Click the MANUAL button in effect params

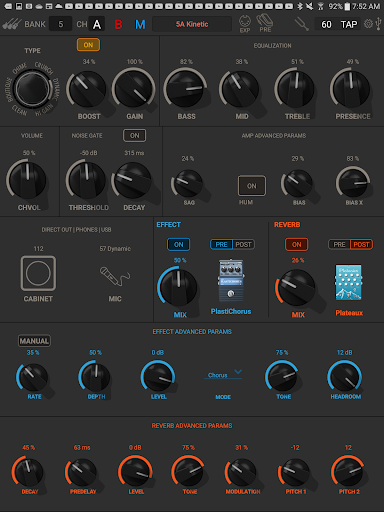34,341
